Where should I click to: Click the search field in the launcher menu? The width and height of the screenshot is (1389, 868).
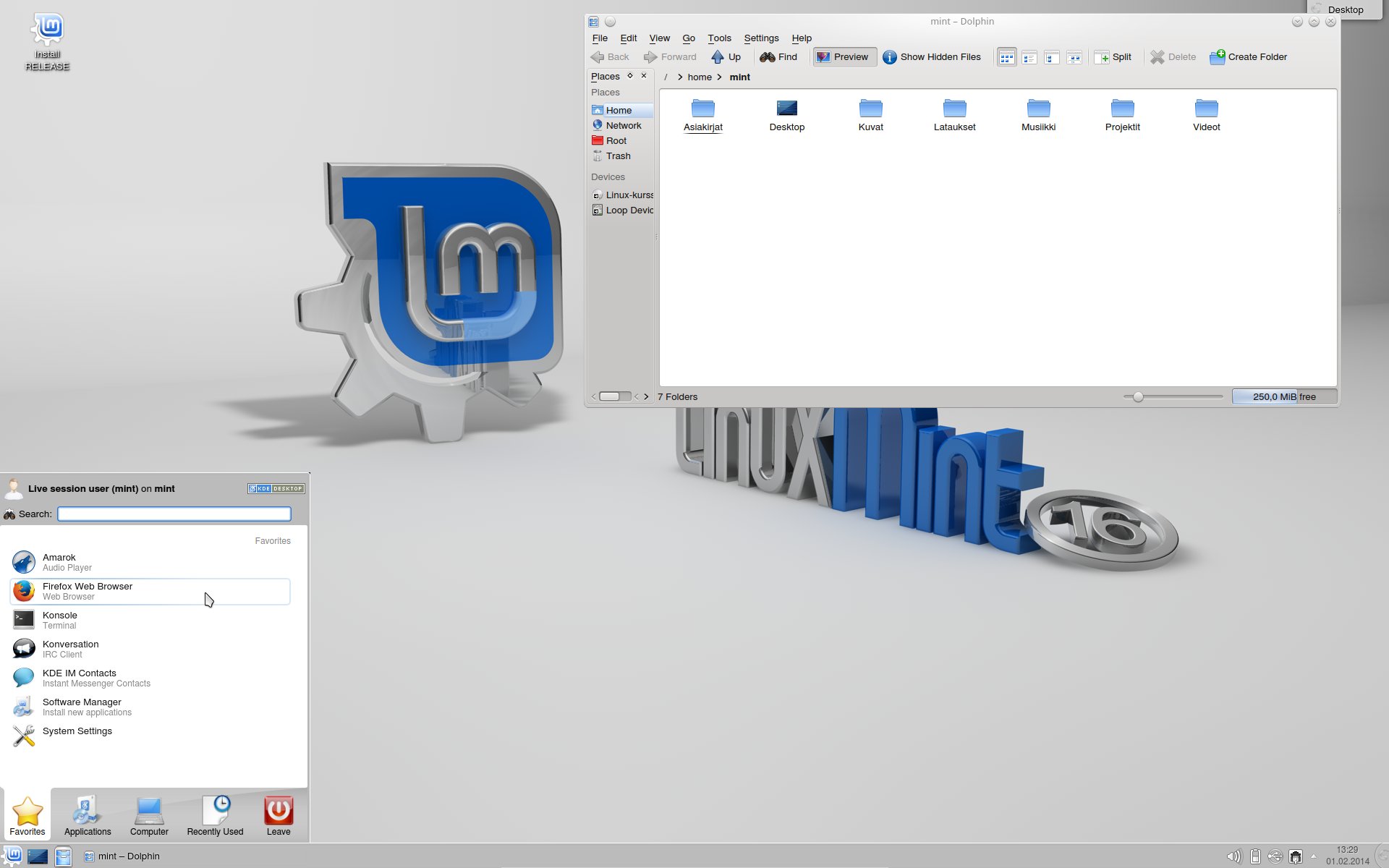(174, 514)
